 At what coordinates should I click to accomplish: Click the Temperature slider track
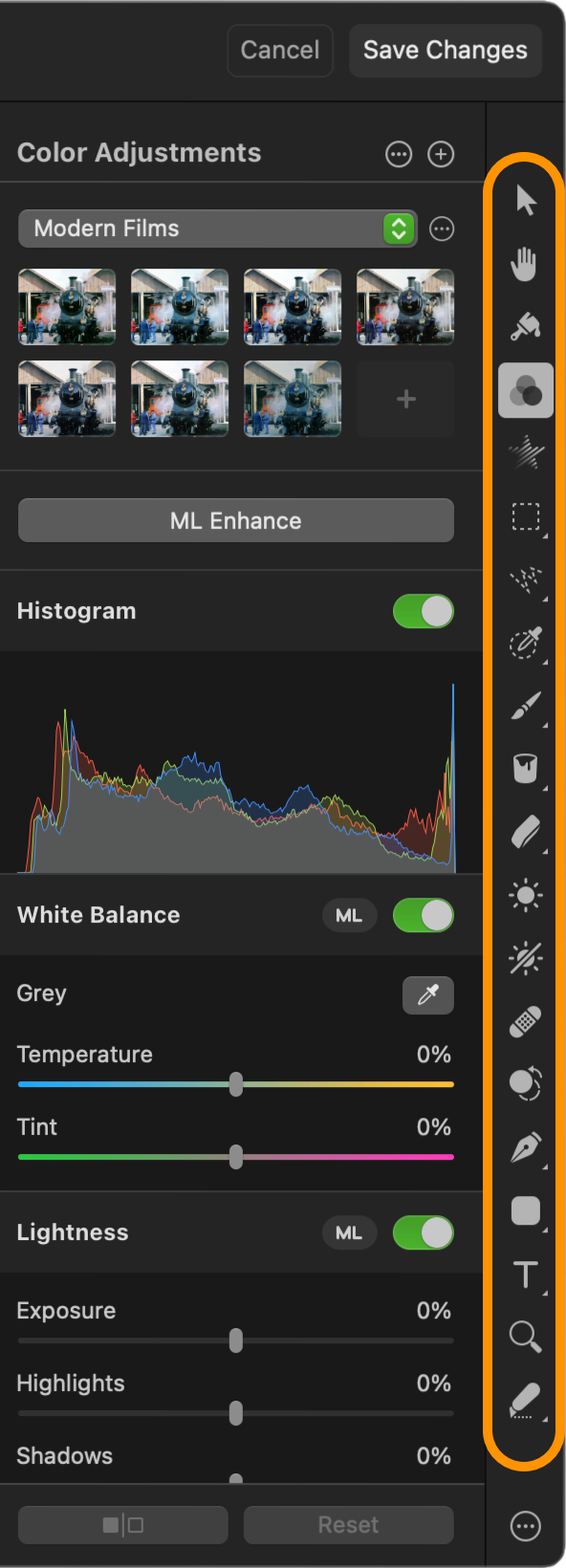point(236,1084)
